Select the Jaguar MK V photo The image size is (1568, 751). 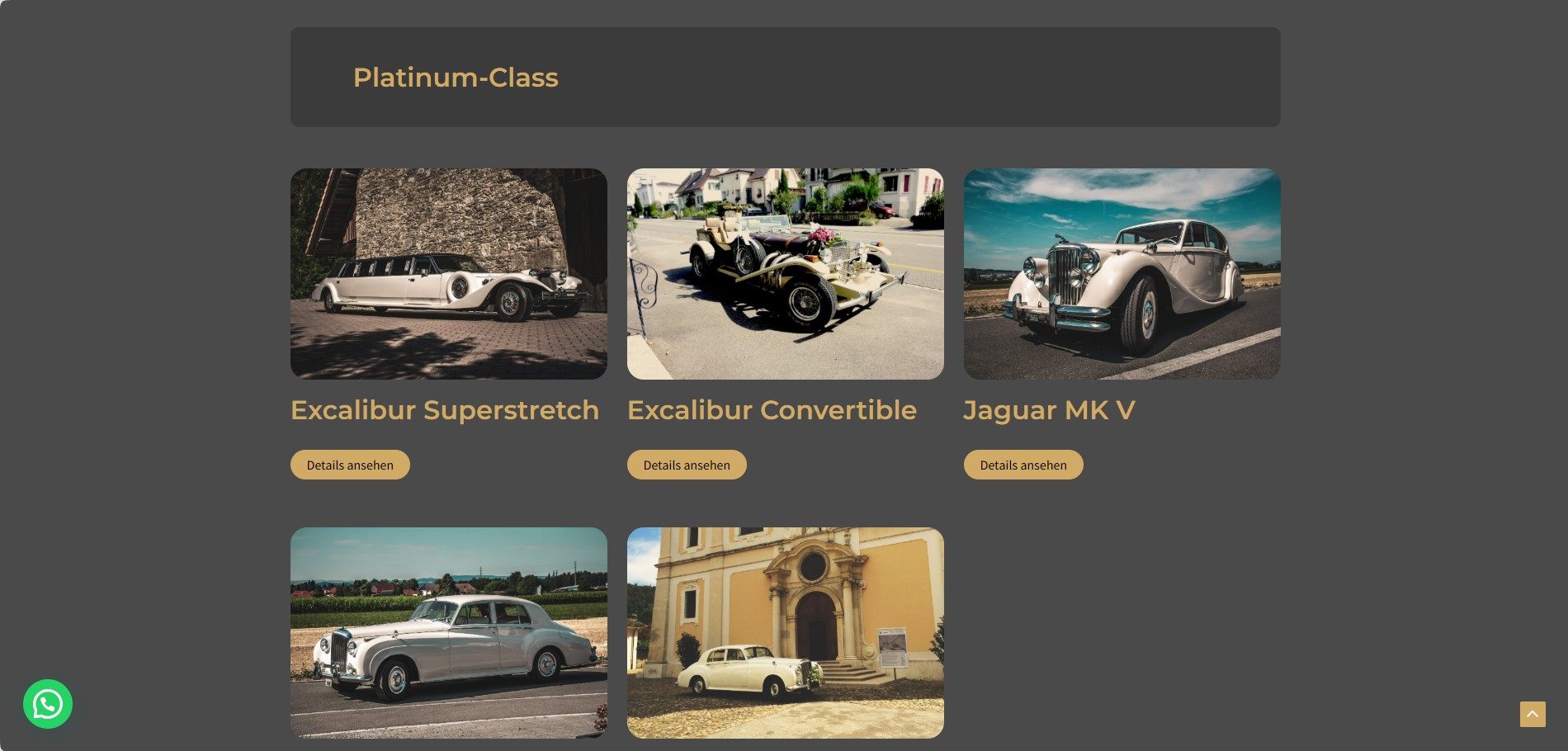[1122, 274]
